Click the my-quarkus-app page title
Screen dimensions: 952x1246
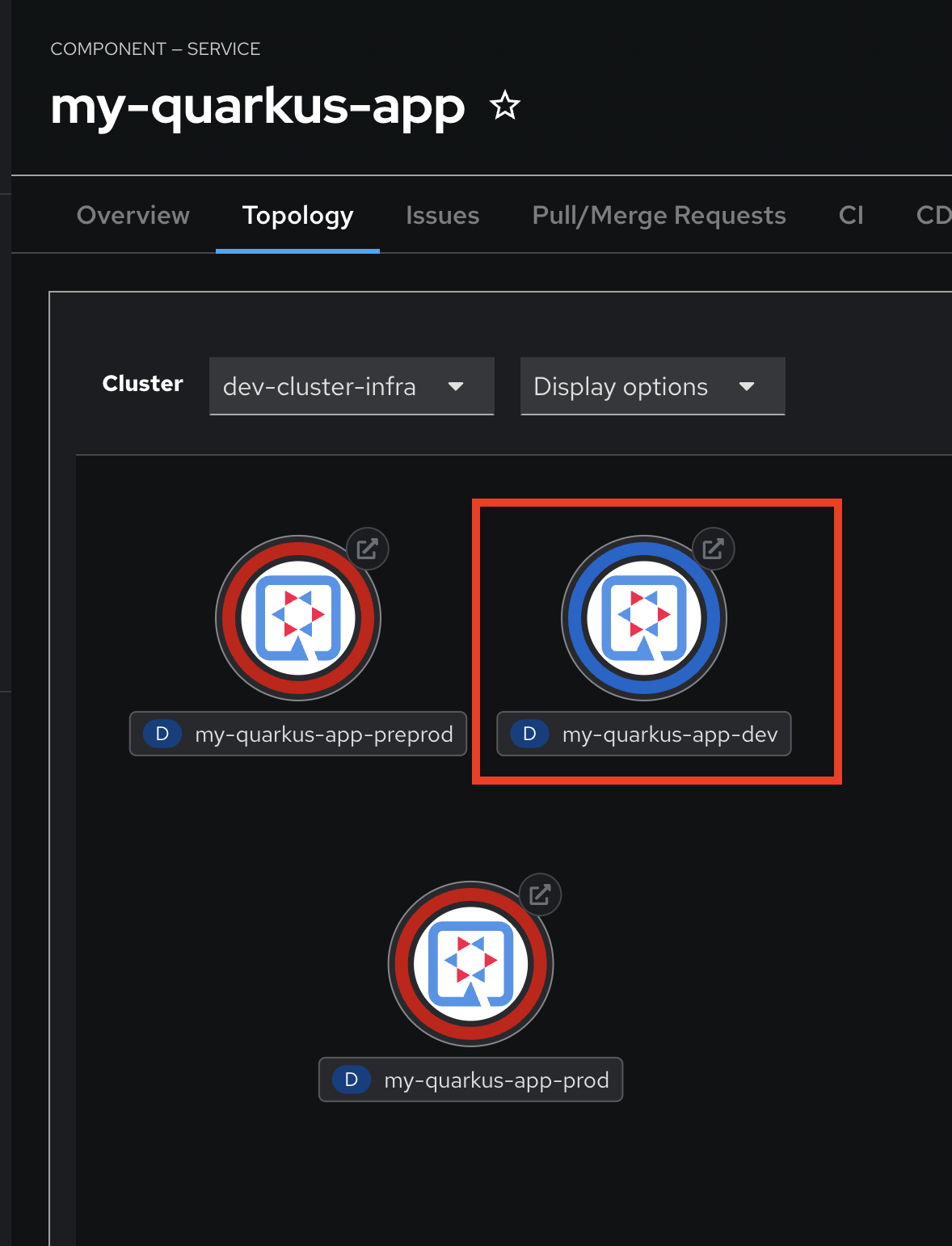point(258,107)
